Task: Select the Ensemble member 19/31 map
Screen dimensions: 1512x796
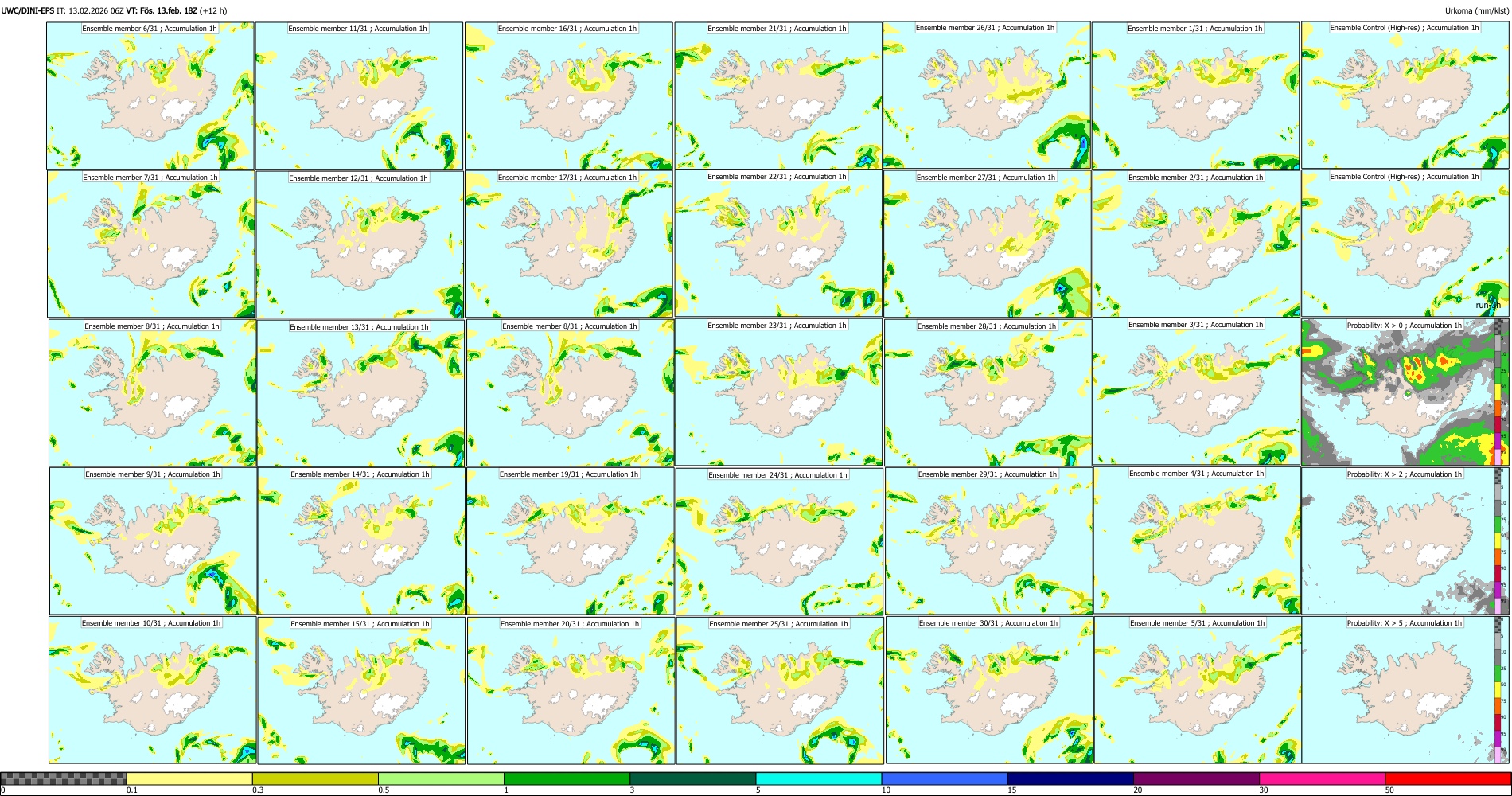Action: pos(571,541)
